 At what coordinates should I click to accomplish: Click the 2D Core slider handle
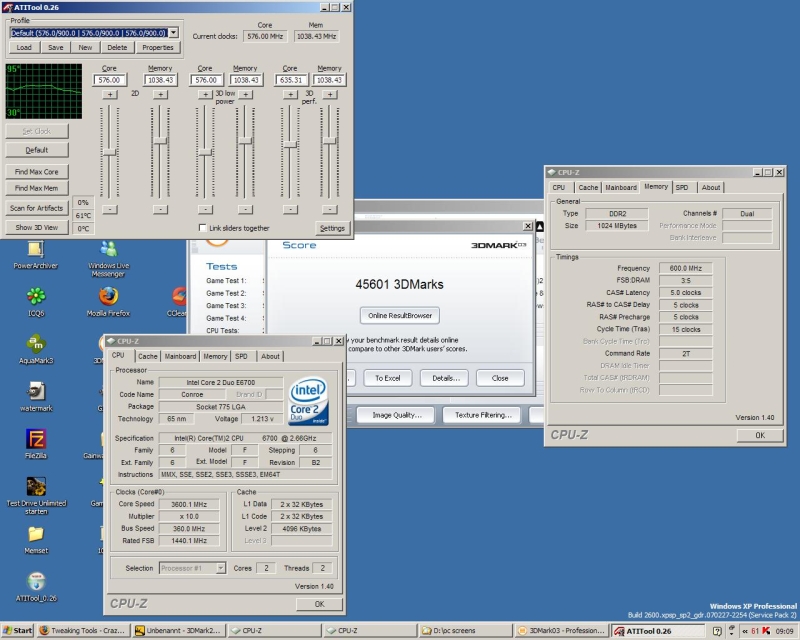[110, 152]
